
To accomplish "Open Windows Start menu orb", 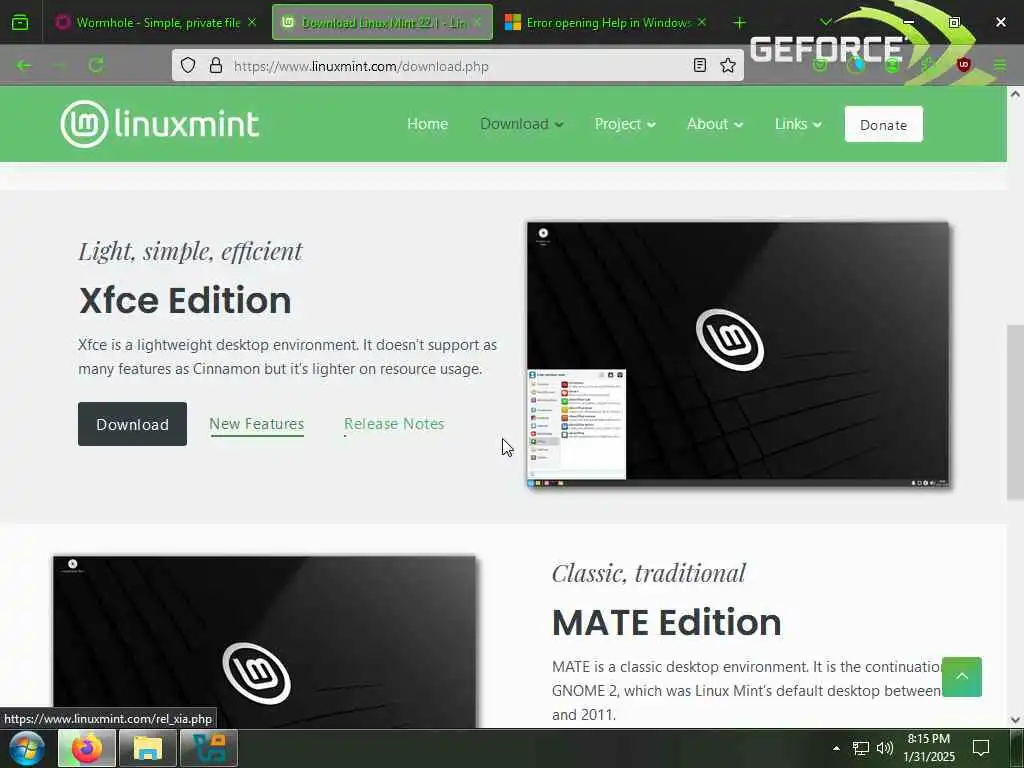I will pos(27,748).
